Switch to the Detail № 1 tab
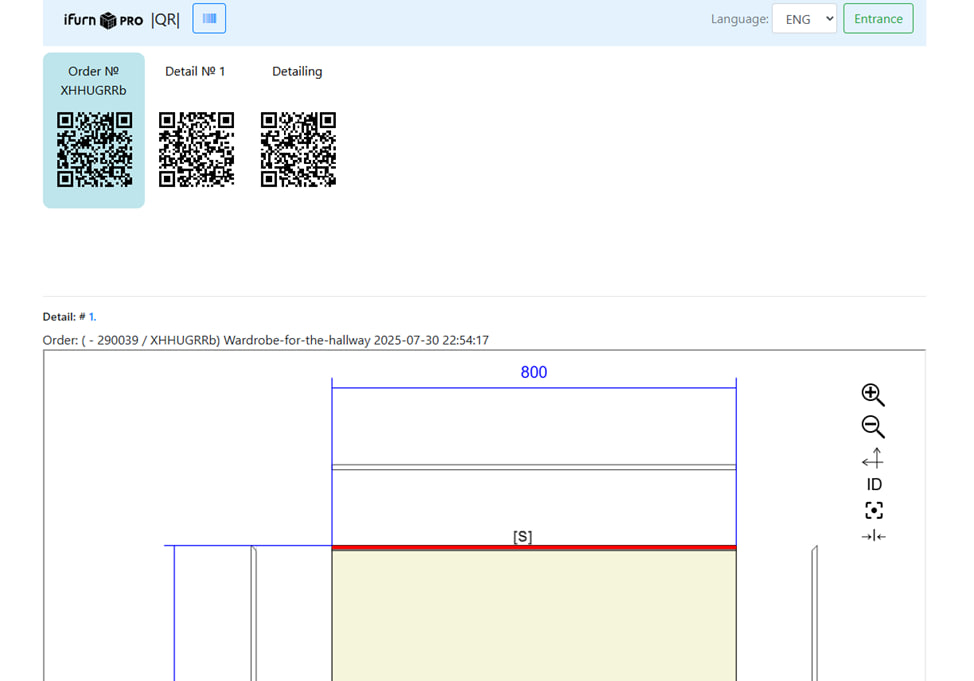Screen dimensions: 974x681 (x=195, y=72)
